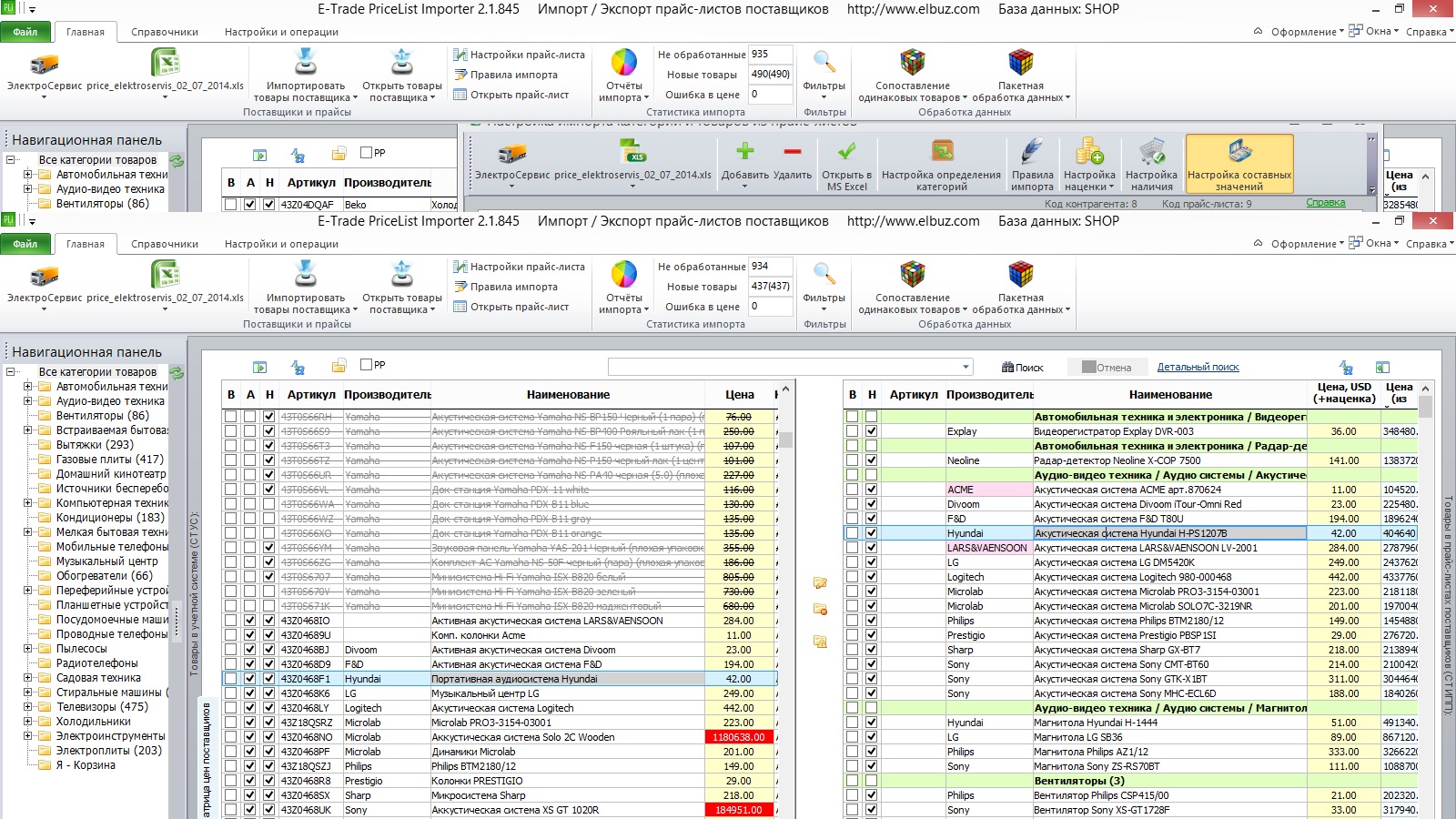Switch to Справочники tab in upper window
Screen dimensions: 1456x819
click(165, 32)
